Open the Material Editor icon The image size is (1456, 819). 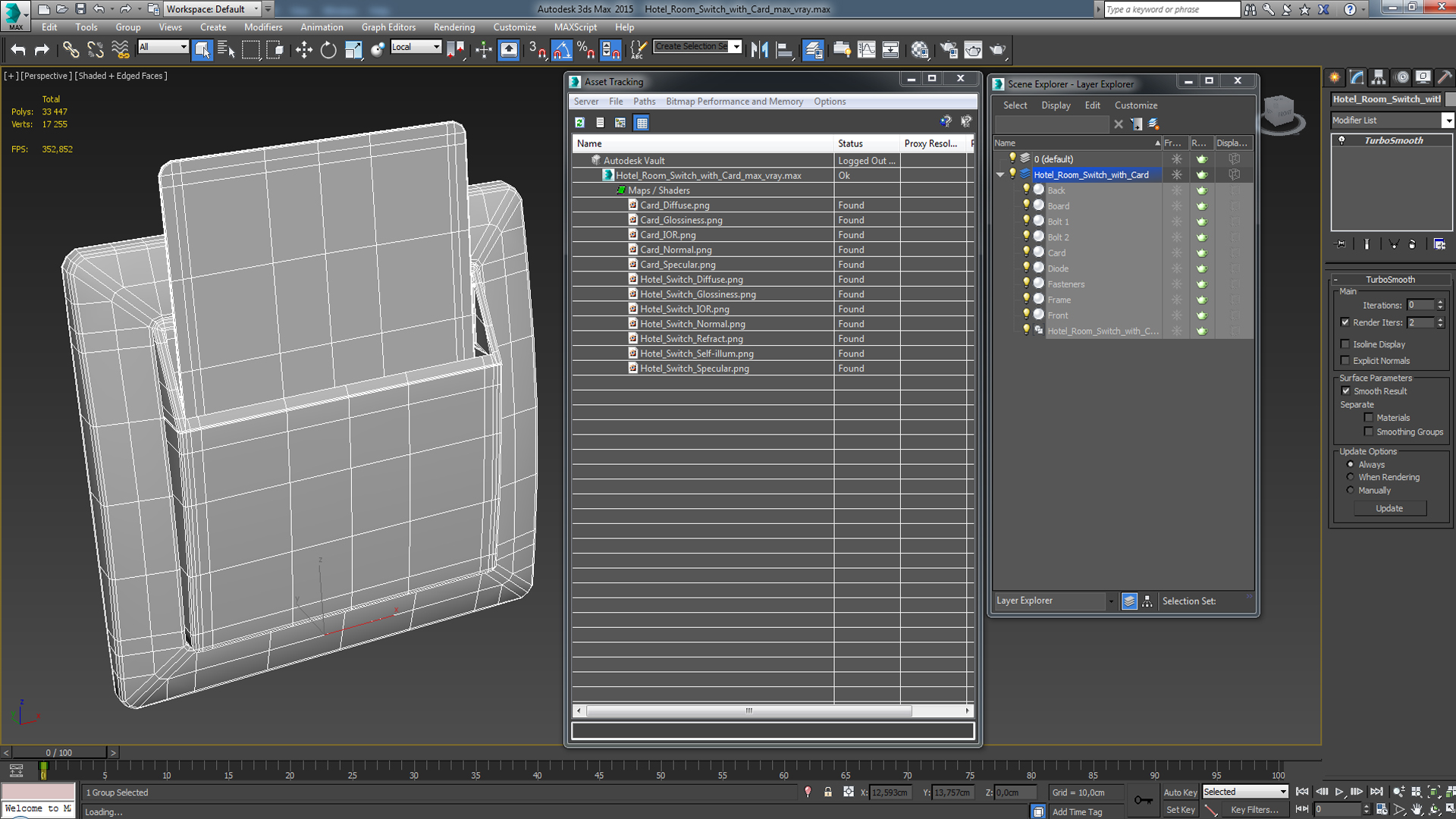coord(920,50)
